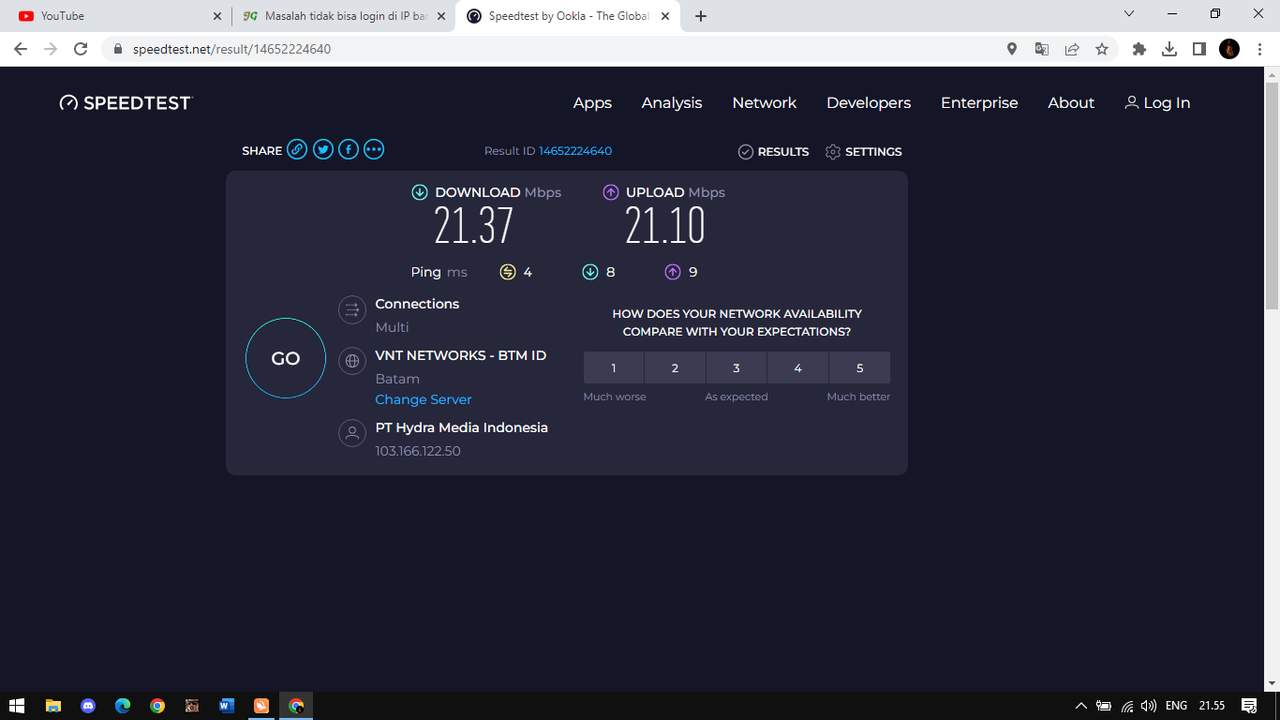Screen dimensions: 1280x720
Task: Open RESULTS history
Action: 773,152
